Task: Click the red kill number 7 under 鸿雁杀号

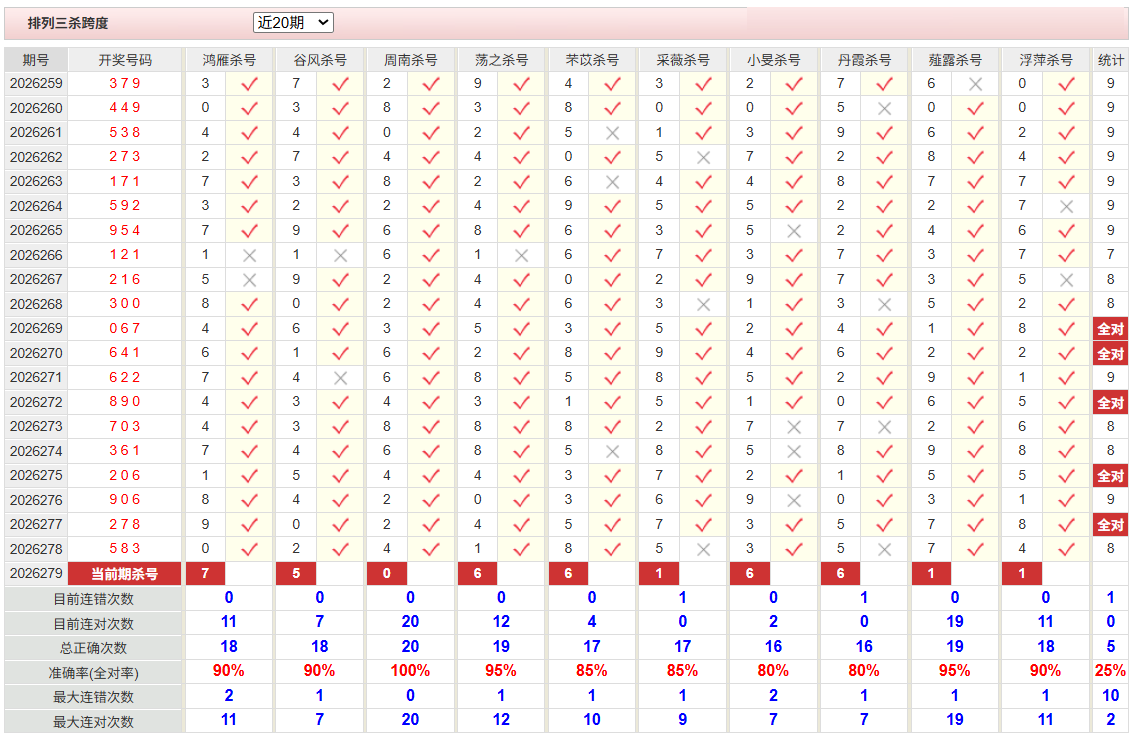Action: [206, 574]
